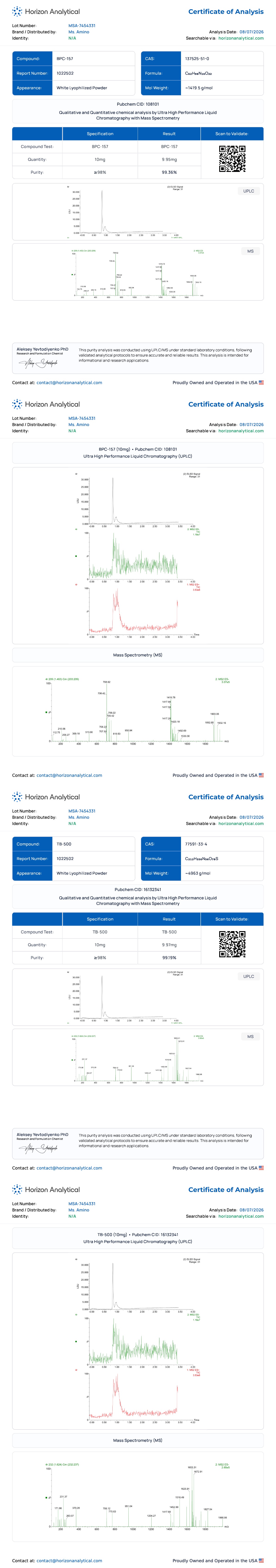This screenshot has width=276, height=1568.
Task: Click the BPC-157 quantity result 9.95mg
Action: (x=169, y=159)
